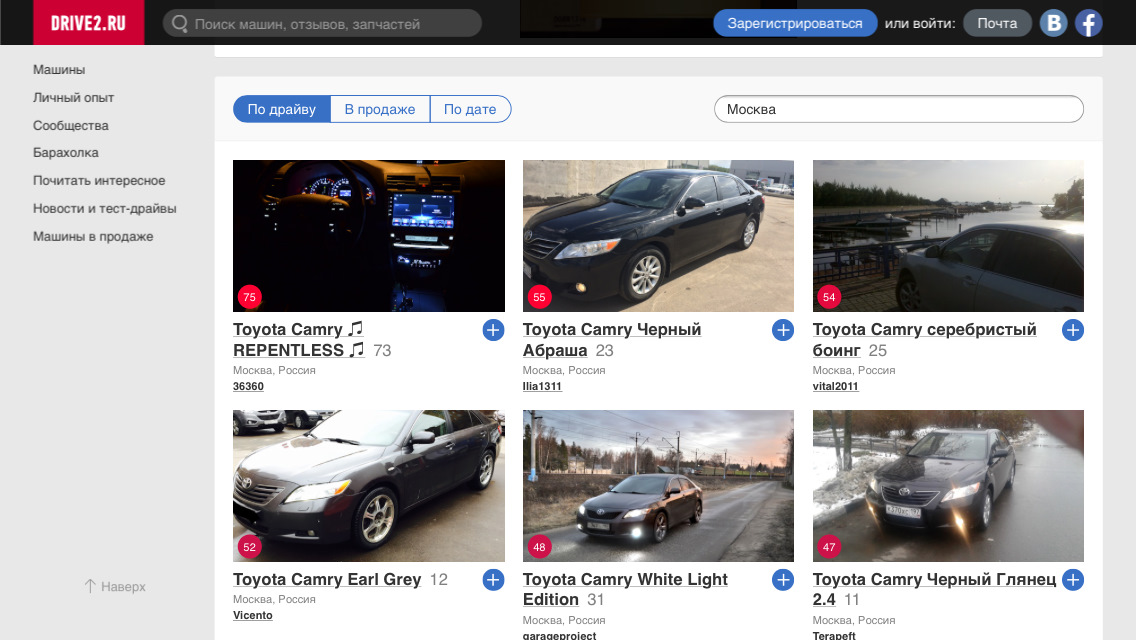1136x640 pixels.
Task: Open the Черный Глянец snowy photo
Action: point(948,486)
